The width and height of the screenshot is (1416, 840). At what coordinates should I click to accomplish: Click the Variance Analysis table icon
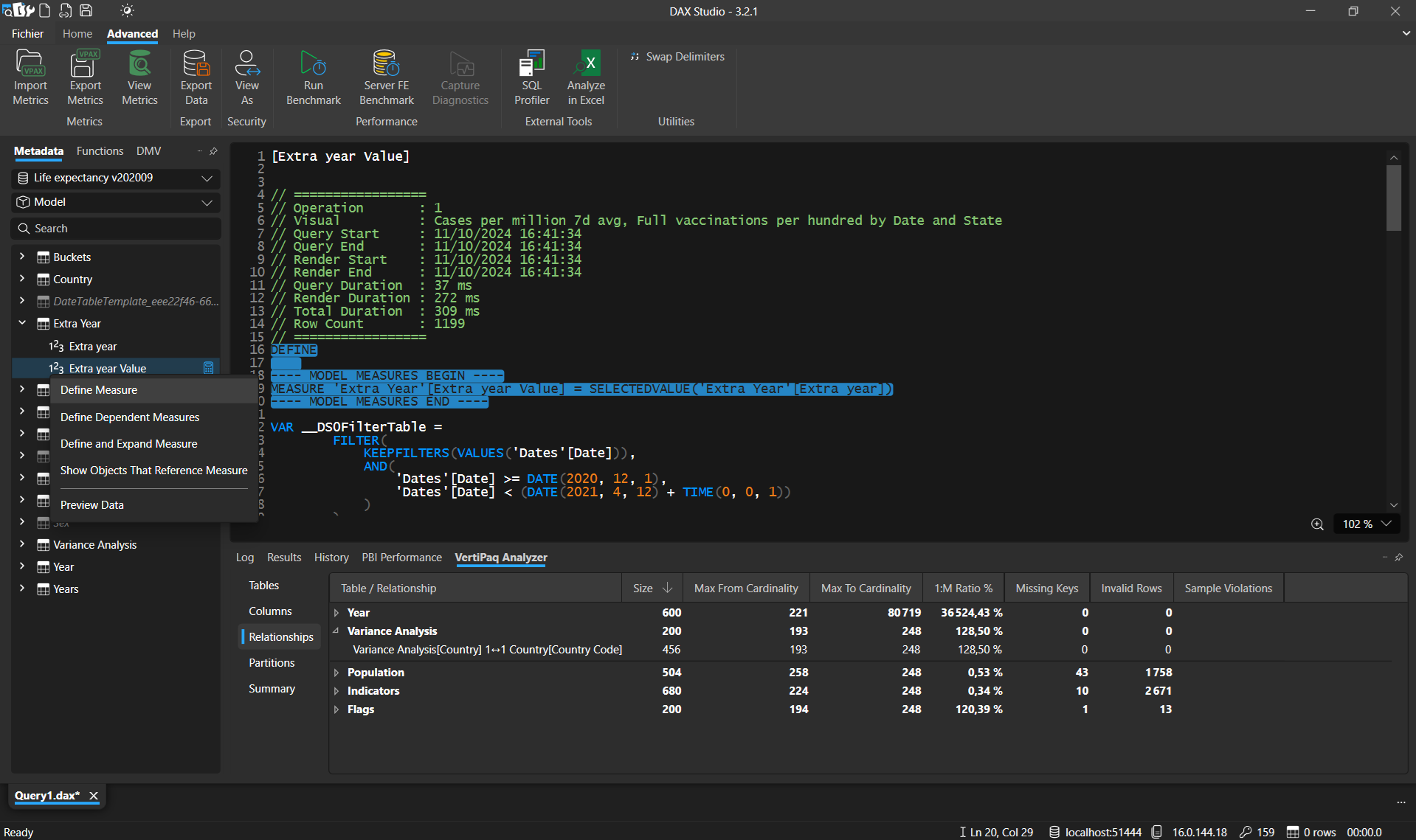[x=44, y=545]
